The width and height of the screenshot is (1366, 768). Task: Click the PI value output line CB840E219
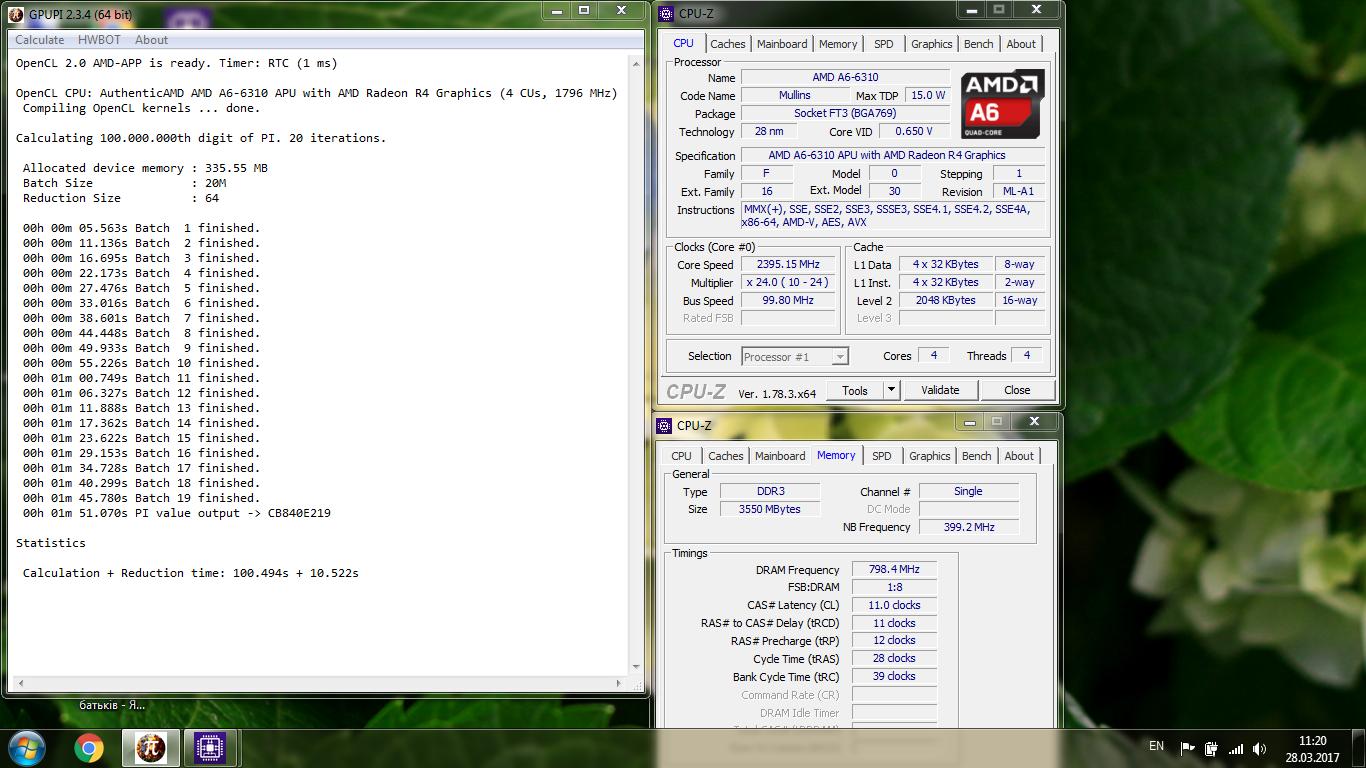[x=176, y=513]
